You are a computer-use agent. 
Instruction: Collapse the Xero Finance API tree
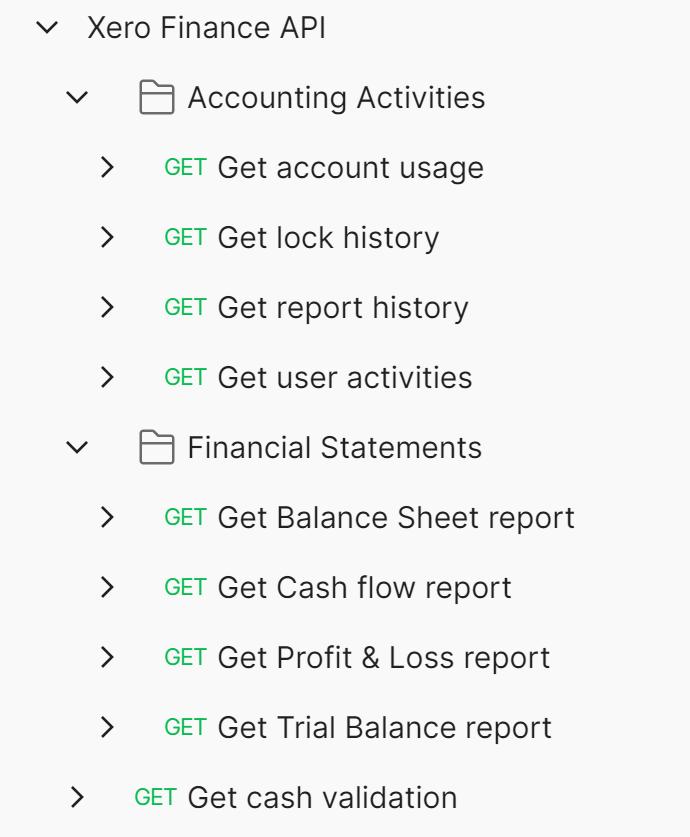coord(46,27)
